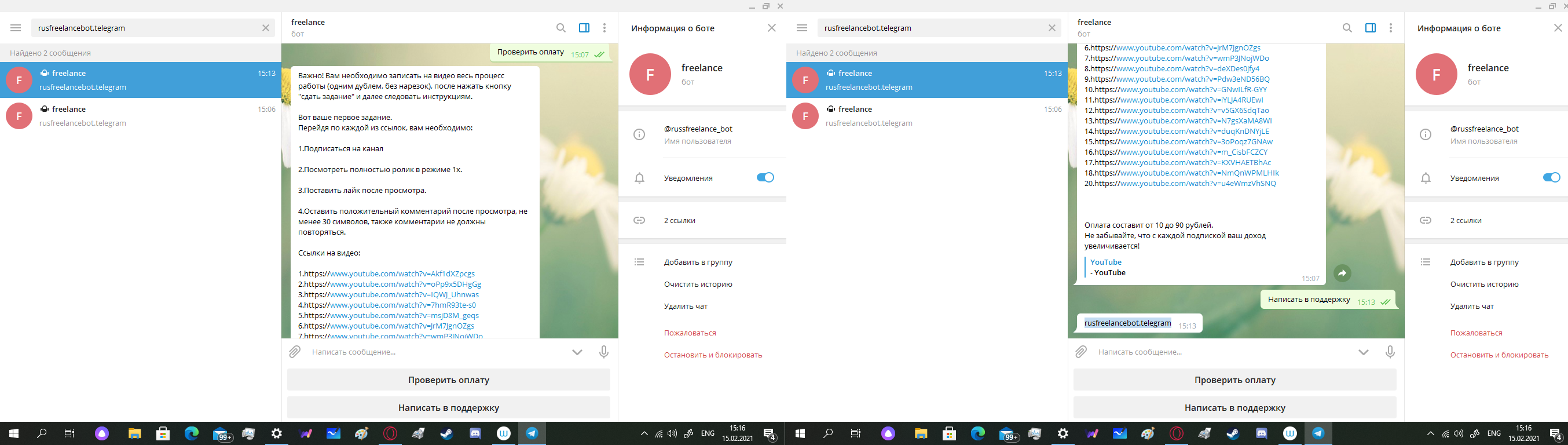1568x445 pixels.
Task: Switch off Уведомления in the right window
Action: [1552, 178]
